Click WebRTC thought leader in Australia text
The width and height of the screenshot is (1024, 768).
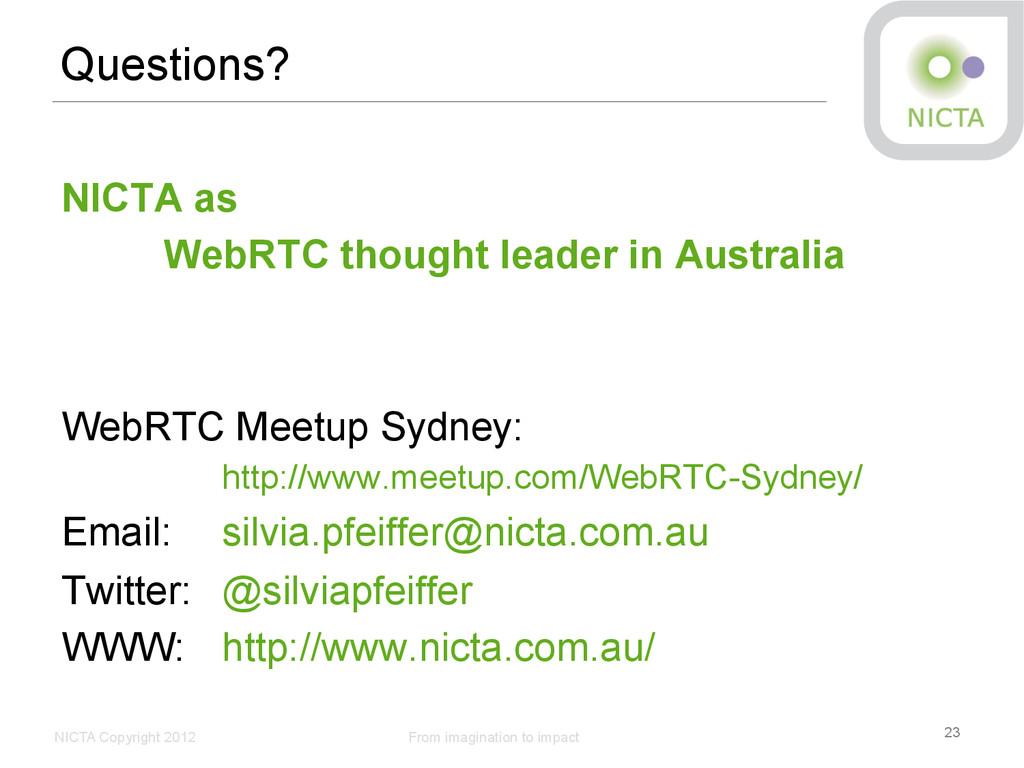point(504,255)
